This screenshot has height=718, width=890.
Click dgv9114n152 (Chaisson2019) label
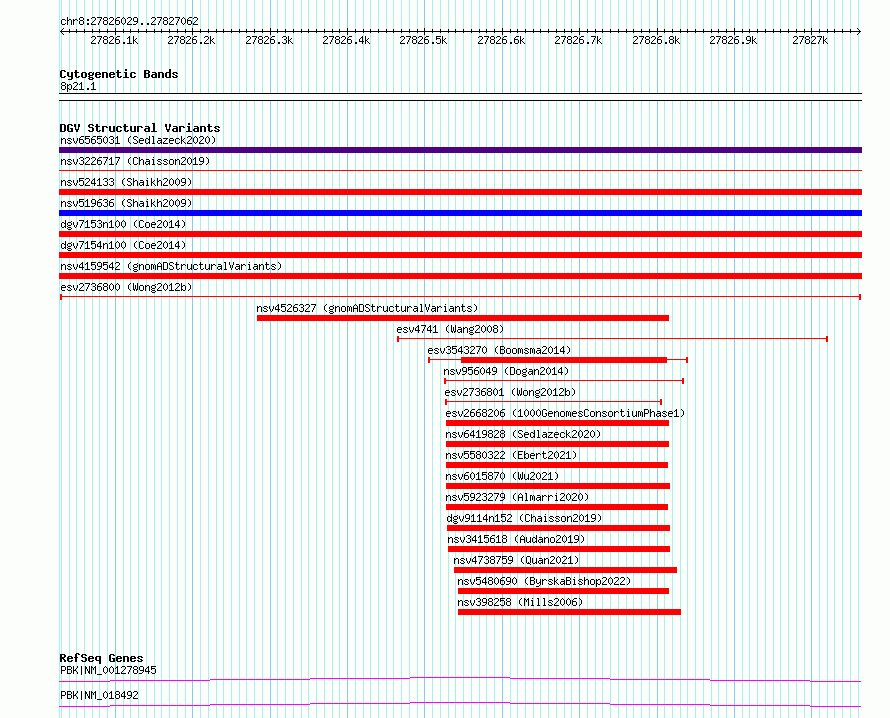(524, 518)
